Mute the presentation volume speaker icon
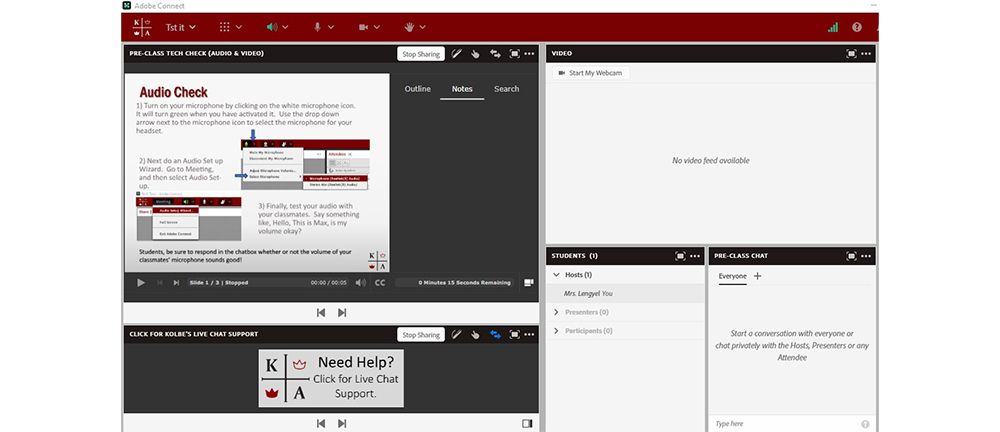Viewport: 1000px width, 432px height. coord(360,283)
